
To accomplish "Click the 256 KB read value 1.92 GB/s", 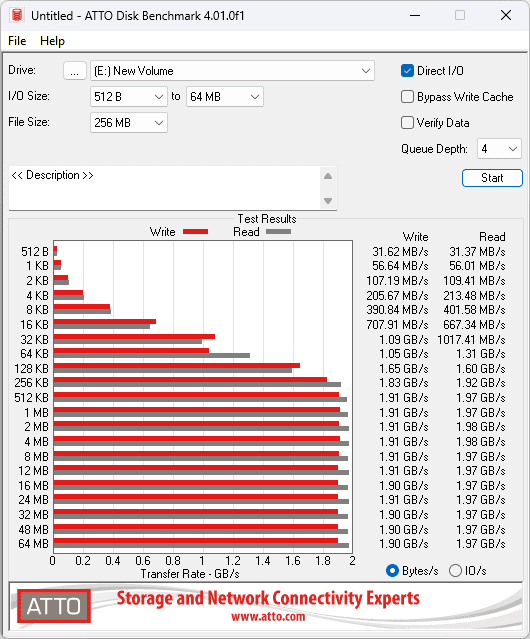I will [481, 383].
